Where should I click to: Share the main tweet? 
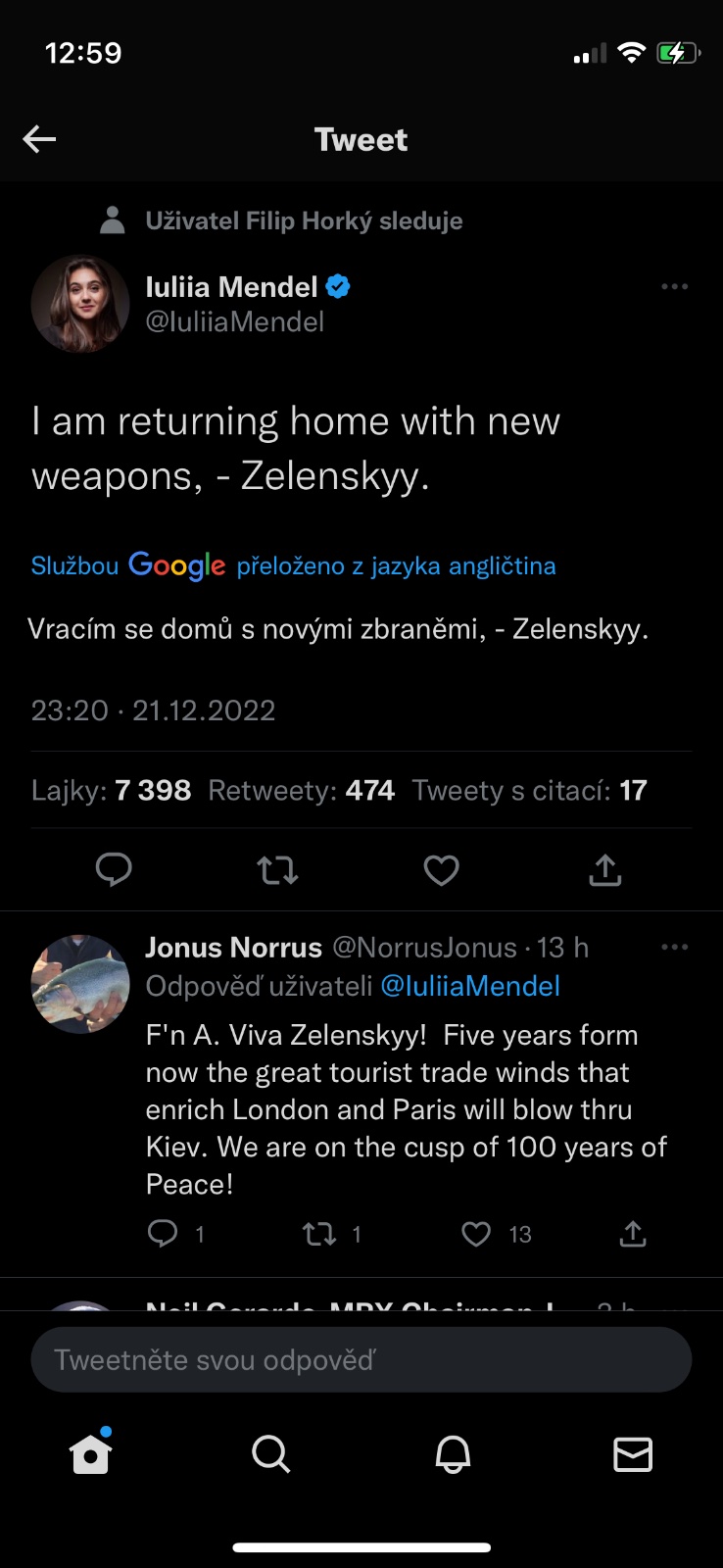click(605, 869)
